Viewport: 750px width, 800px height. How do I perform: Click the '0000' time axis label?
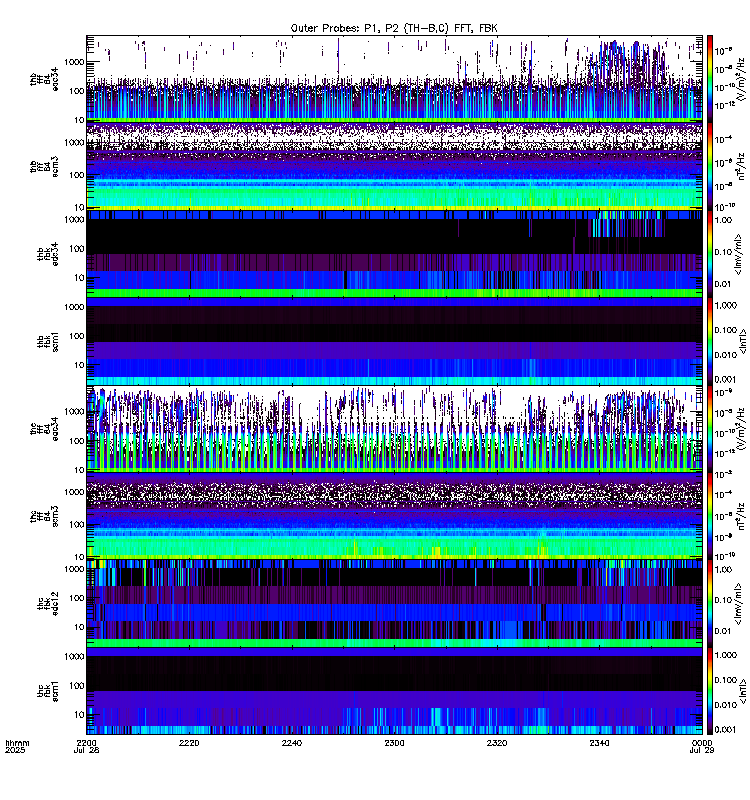[x=702, y=743]
